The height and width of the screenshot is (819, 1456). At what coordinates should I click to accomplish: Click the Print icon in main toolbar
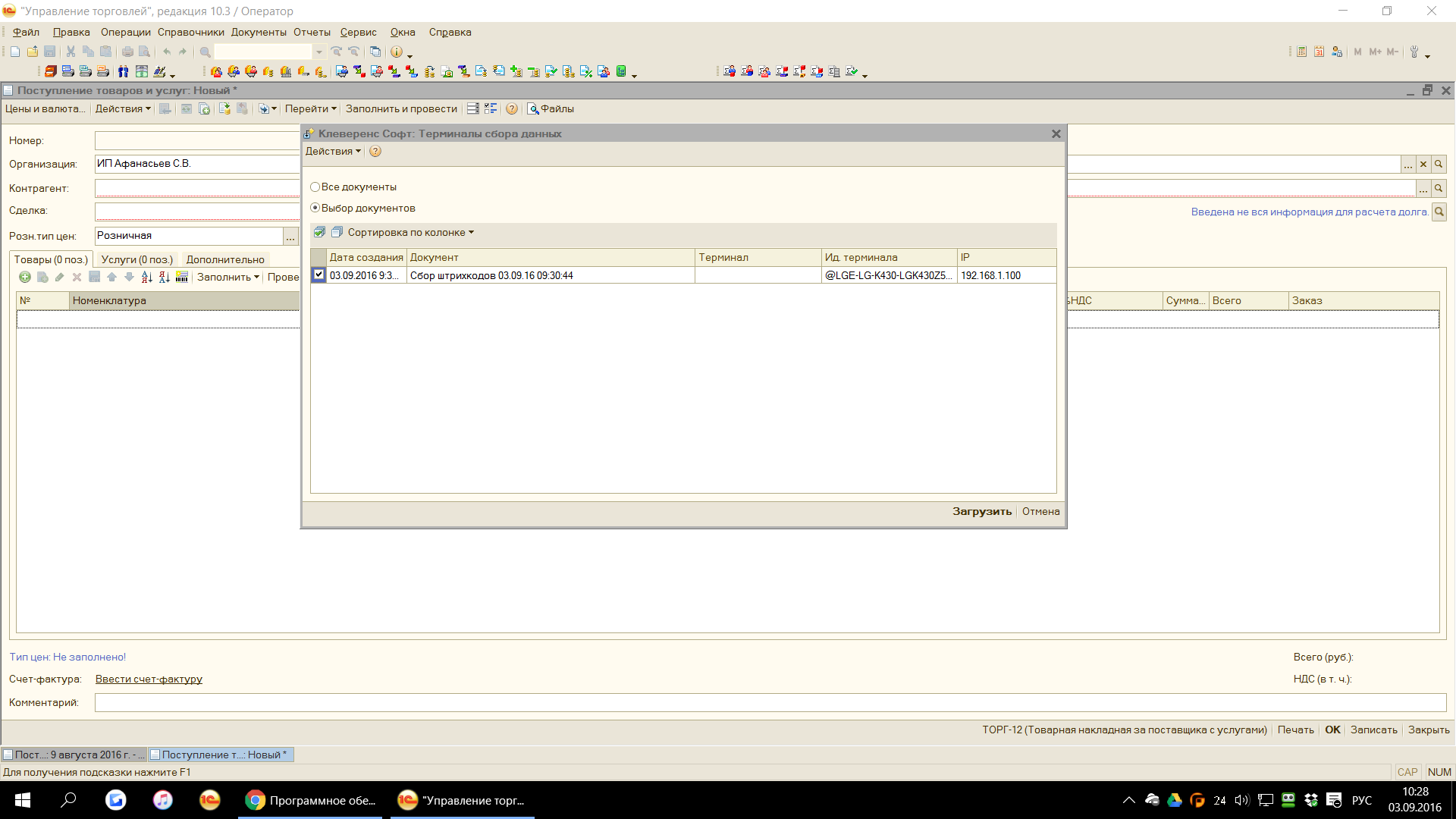click(x=127, y=52)
